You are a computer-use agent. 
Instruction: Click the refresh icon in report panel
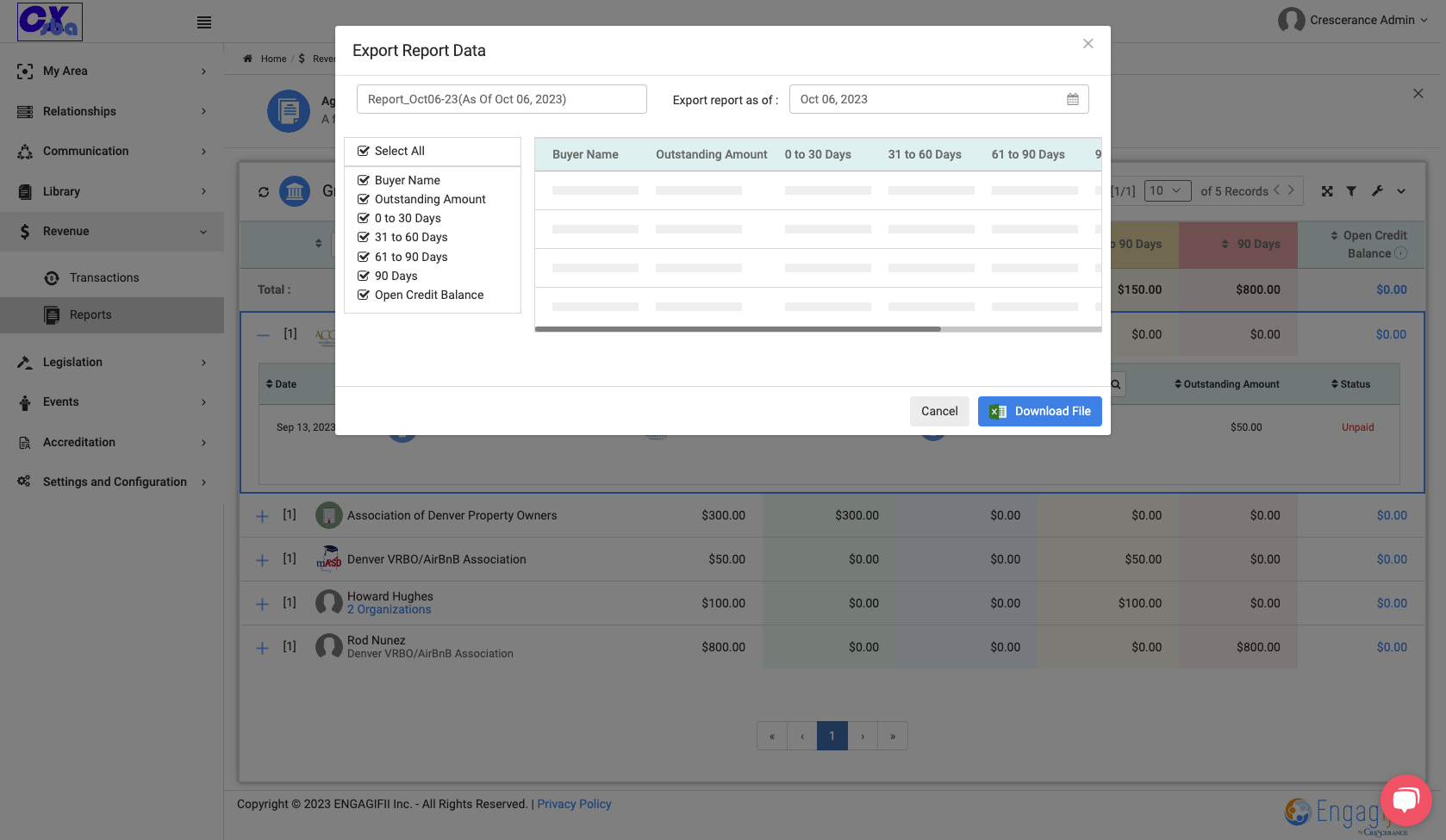point(264,192)
